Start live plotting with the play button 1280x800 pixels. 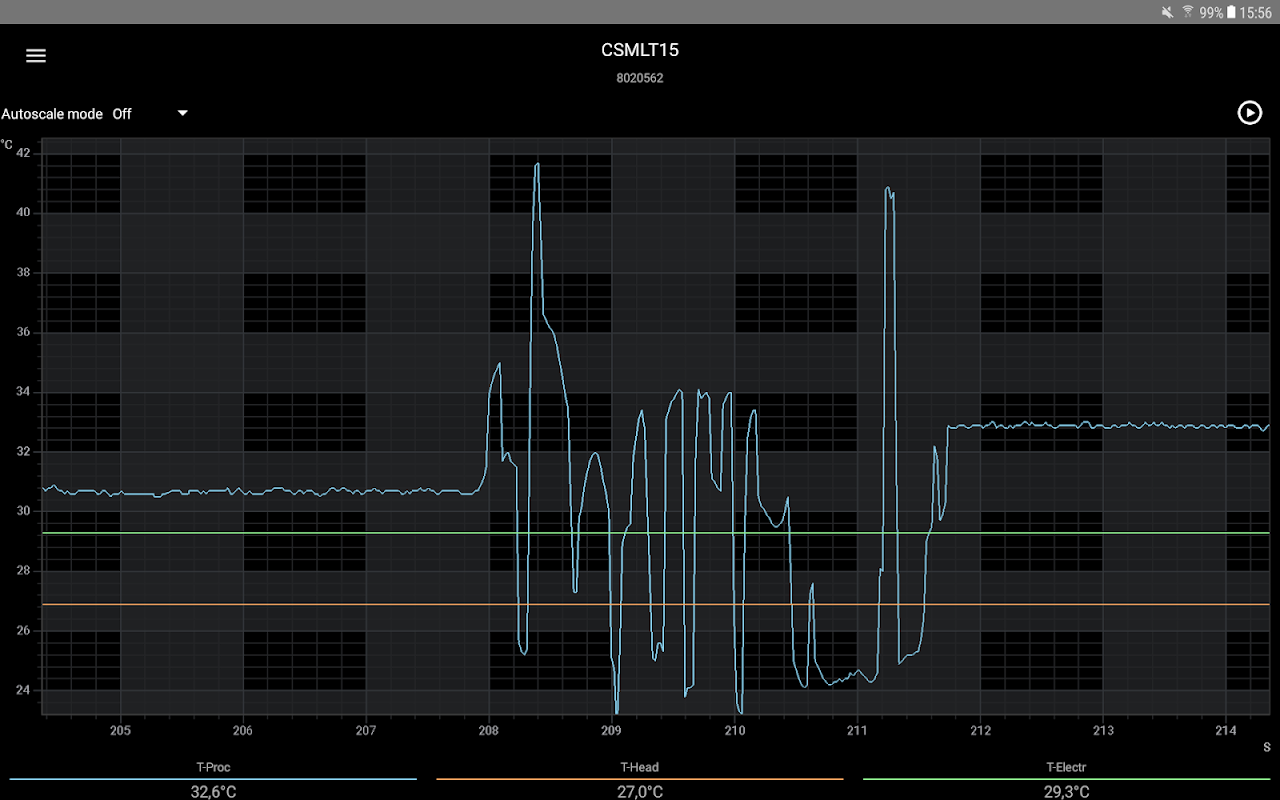coord(1250,113)
